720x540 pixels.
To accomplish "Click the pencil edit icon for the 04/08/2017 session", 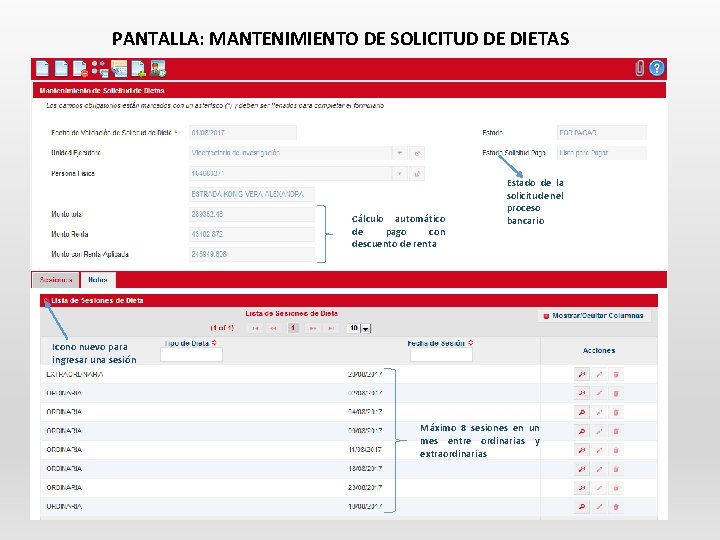I will [599, 412].
